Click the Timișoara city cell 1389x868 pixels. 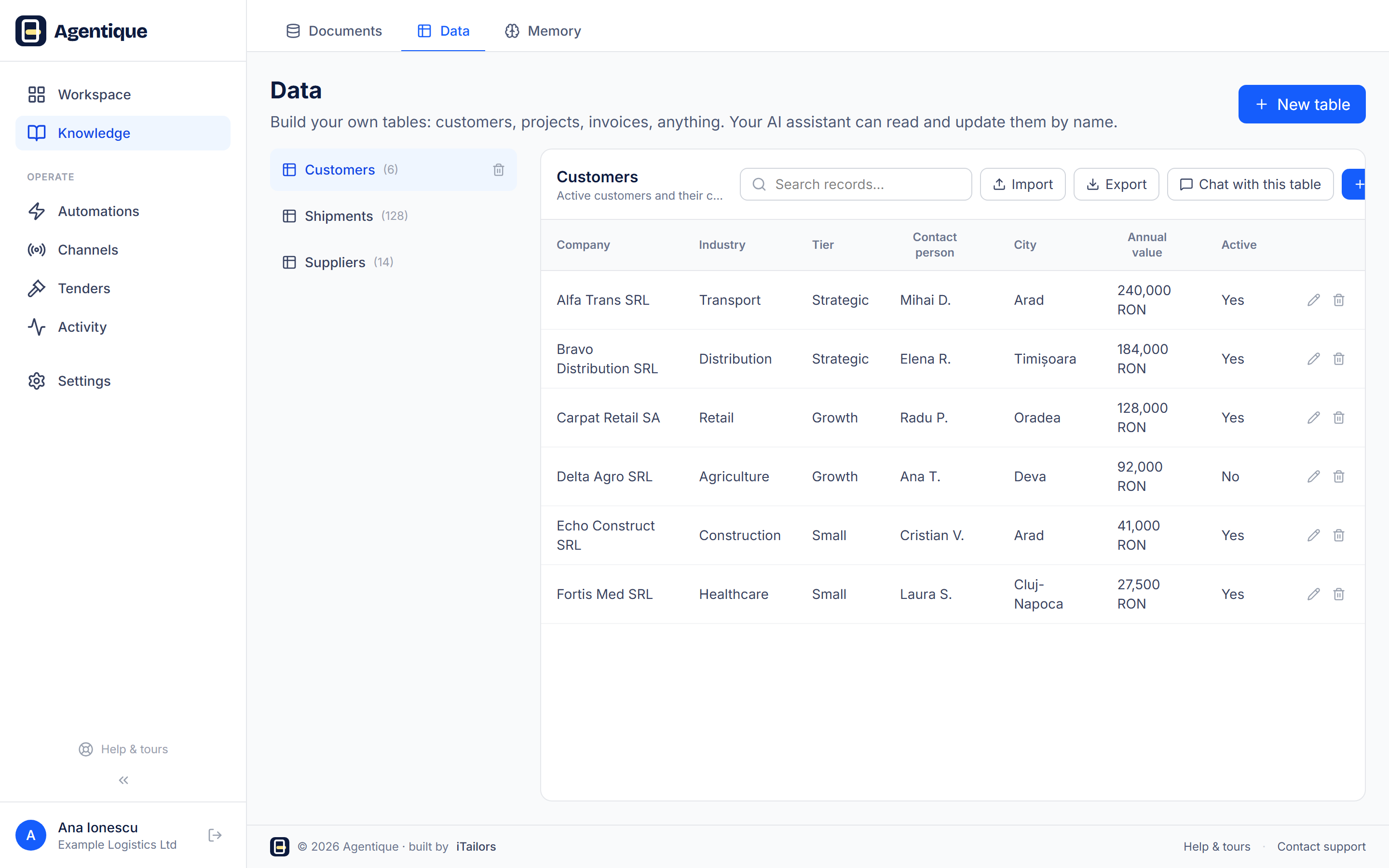coord(1045,359)
